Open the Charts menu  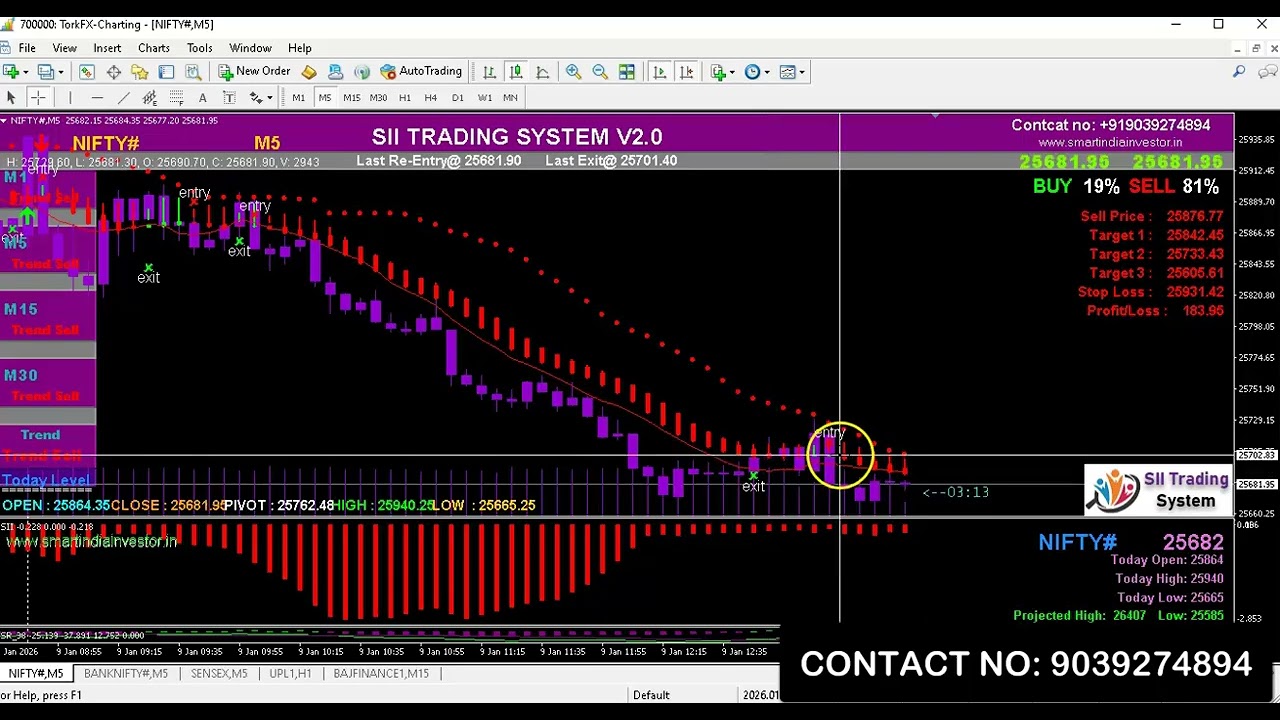point(154,48)
